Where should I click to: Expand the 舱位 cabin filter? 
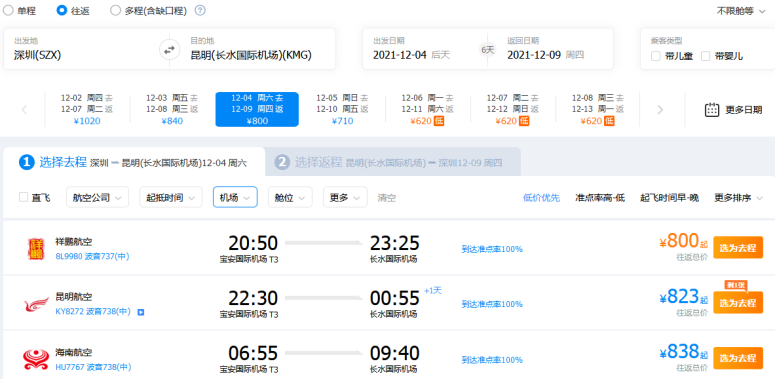[290, 197]
